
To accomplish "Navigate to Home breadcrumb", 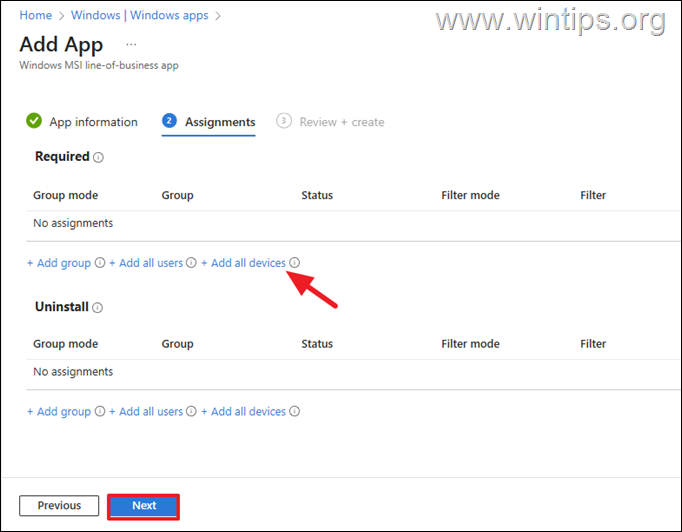I will [36, 16].
